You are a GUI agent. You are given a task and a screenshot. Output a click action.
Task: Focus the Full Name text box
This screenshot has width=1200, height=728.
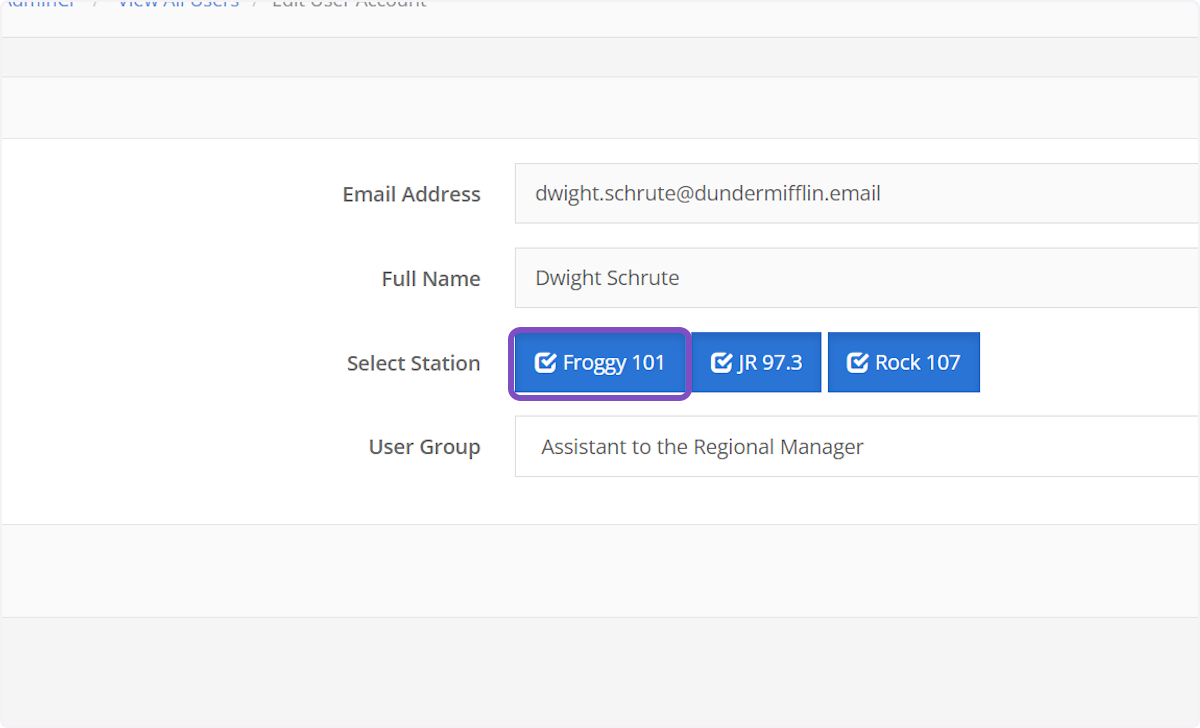click(855, 278)
